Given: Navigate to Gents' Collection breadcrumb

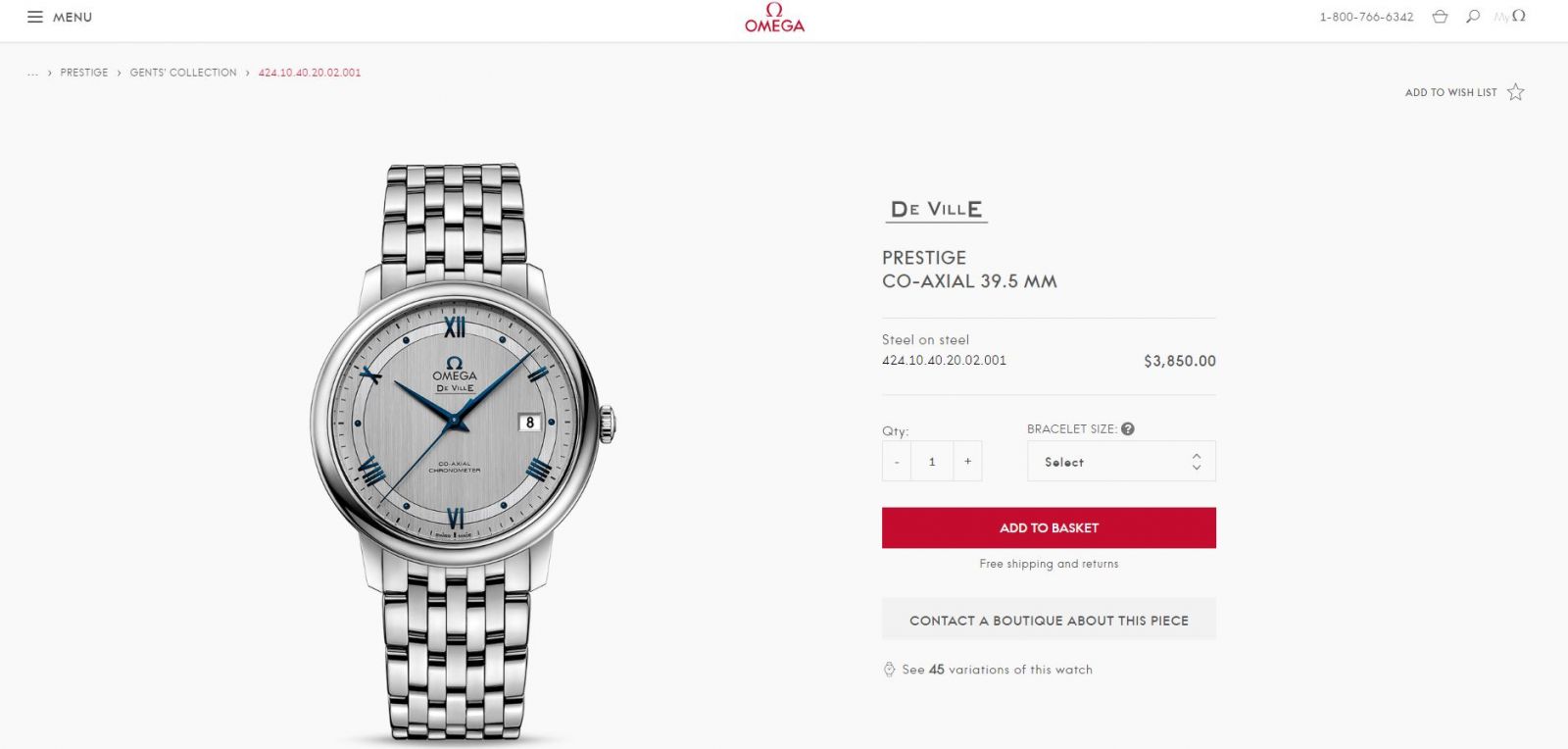Looking at the screenshot, I should point(183,73).
